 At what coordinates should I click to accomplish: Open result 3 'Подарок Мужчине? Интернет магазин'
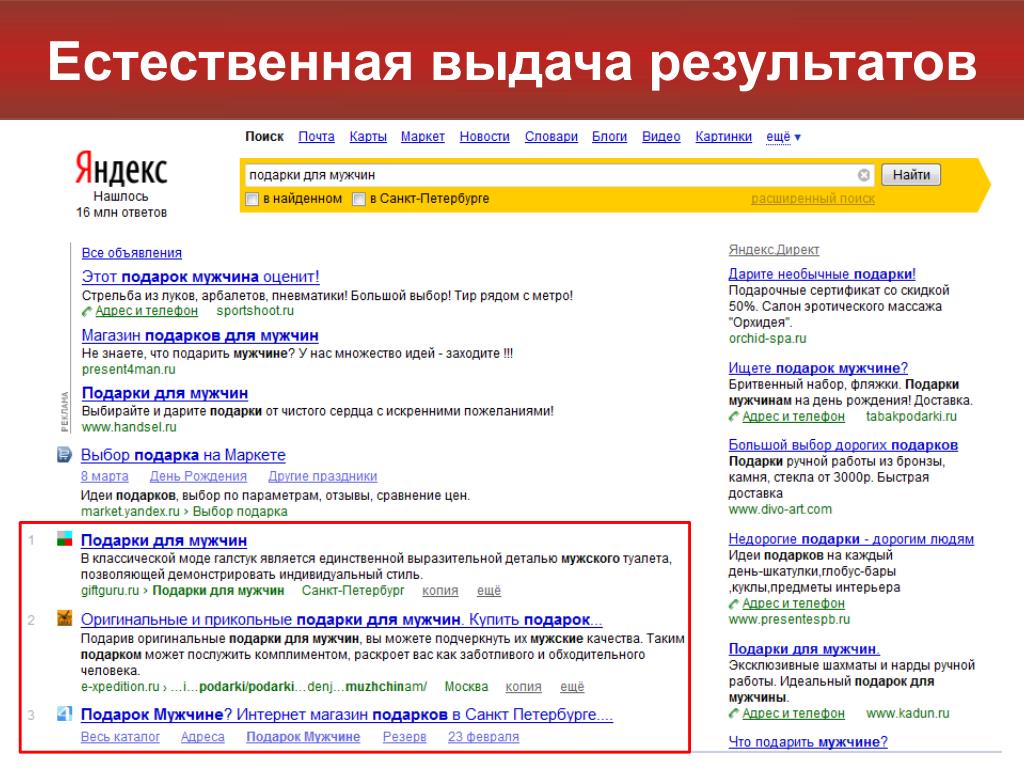click(x=347, y=714)
